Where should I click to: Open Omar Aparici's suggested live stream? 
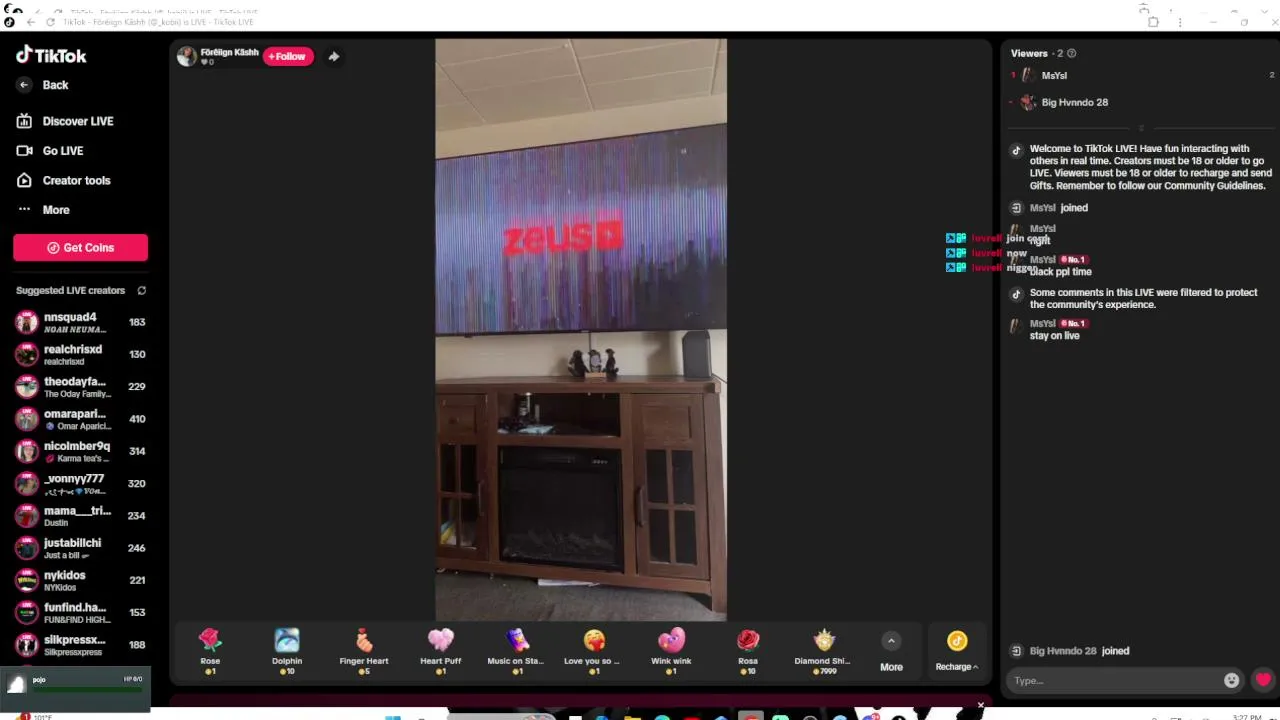80,419
